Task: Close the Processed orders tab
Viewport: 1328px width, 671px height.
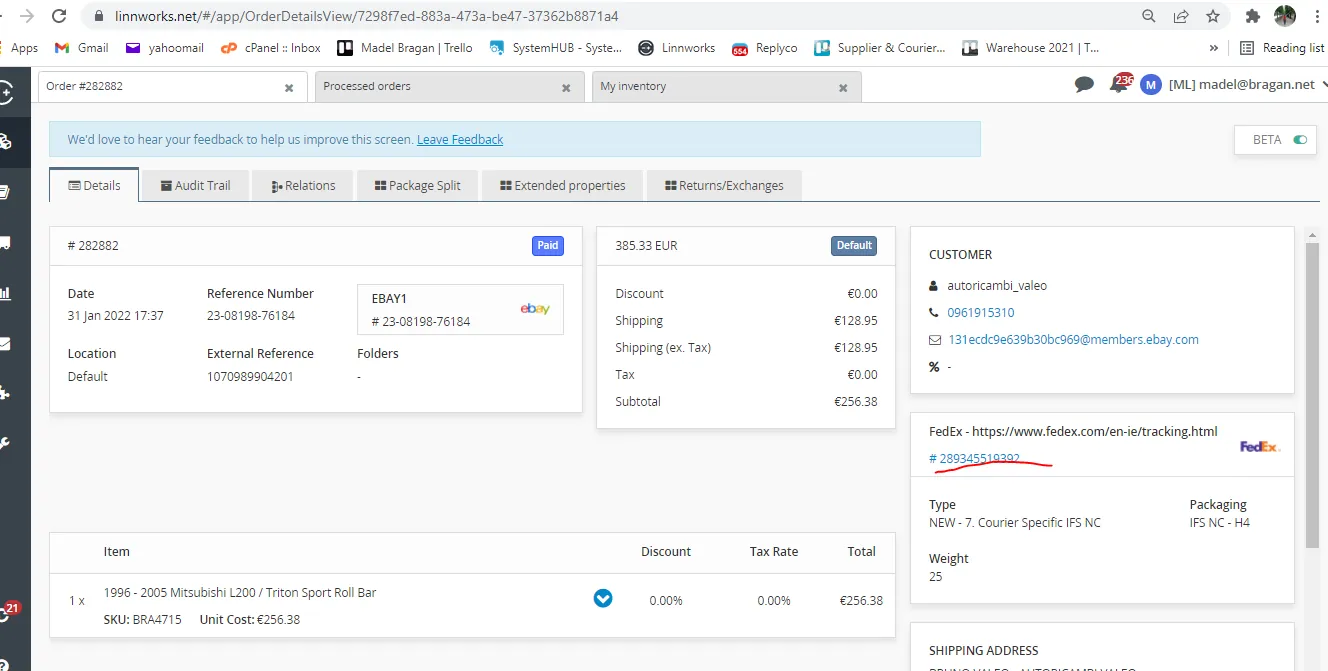Action: (566, 88)
